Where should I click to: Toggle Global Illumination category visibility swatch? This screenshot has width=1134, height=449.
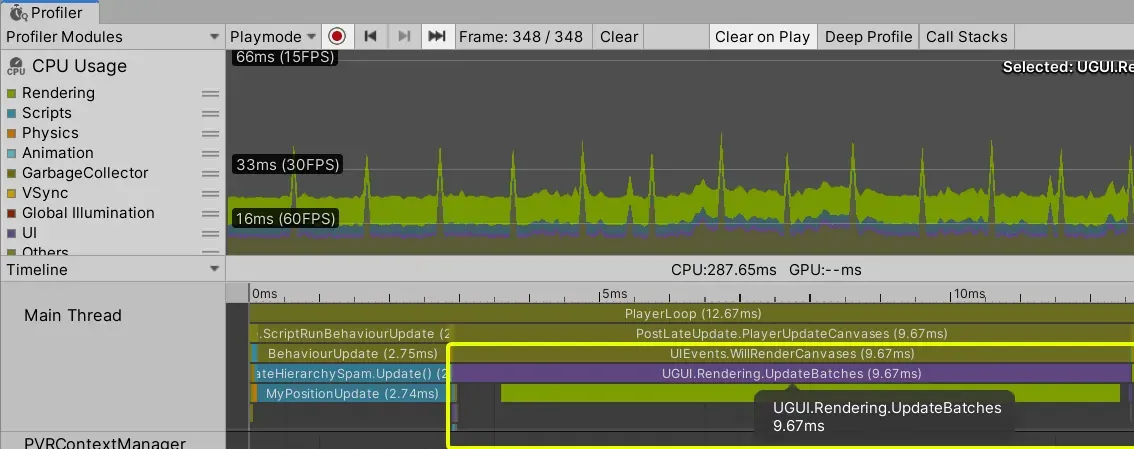tap(11, 213)
